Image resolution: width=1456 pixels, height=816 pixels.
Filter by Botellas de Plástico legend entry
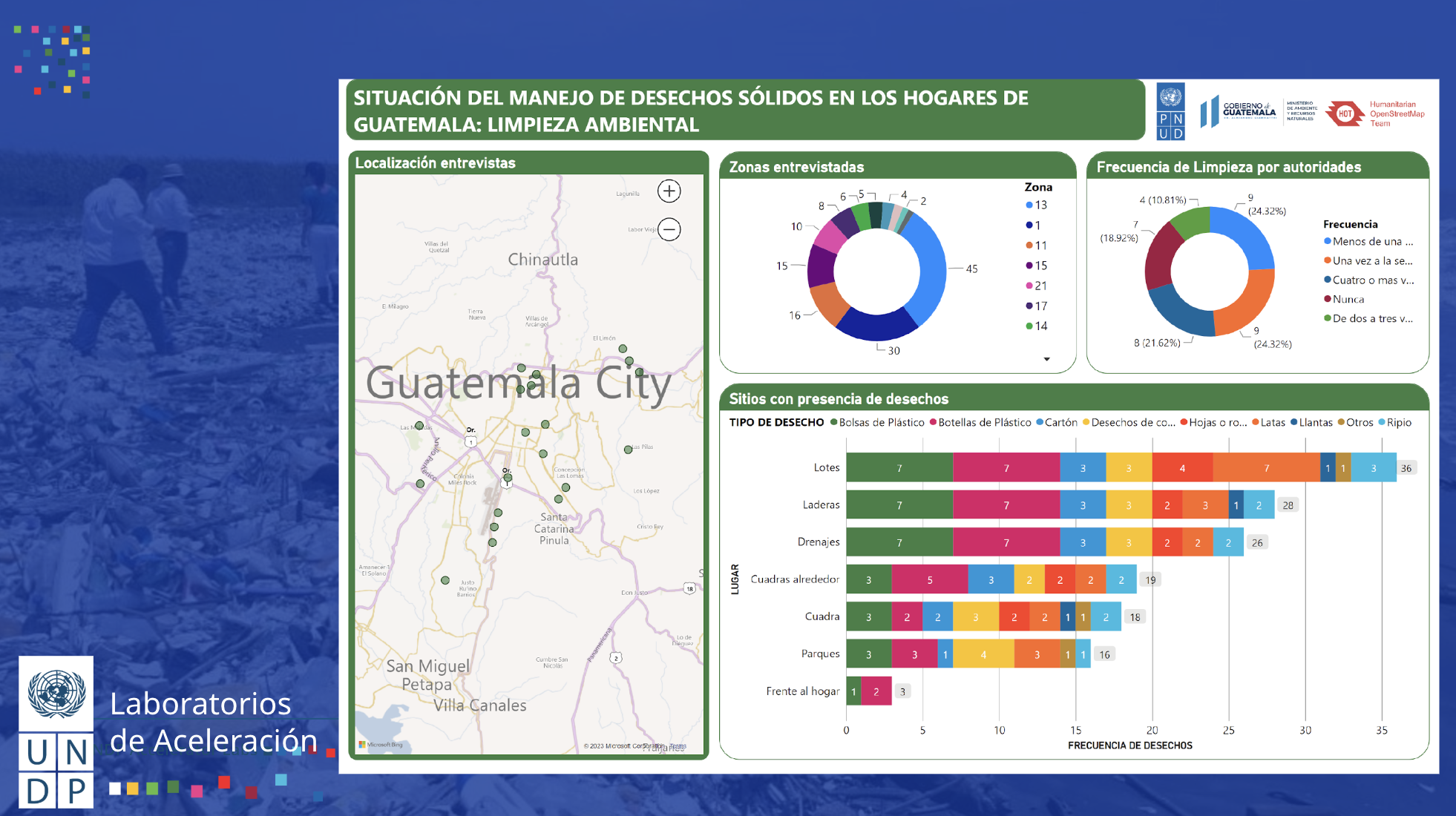tap(980, 422)
